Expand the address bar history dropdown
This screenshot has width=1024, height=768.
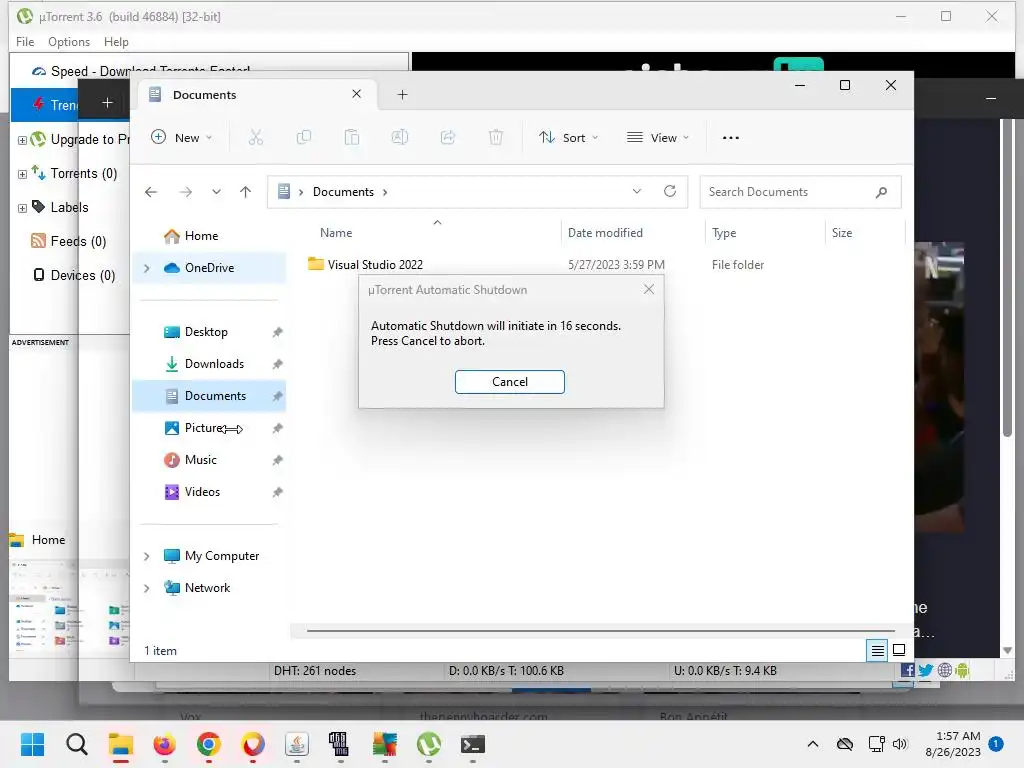(637, 191)
